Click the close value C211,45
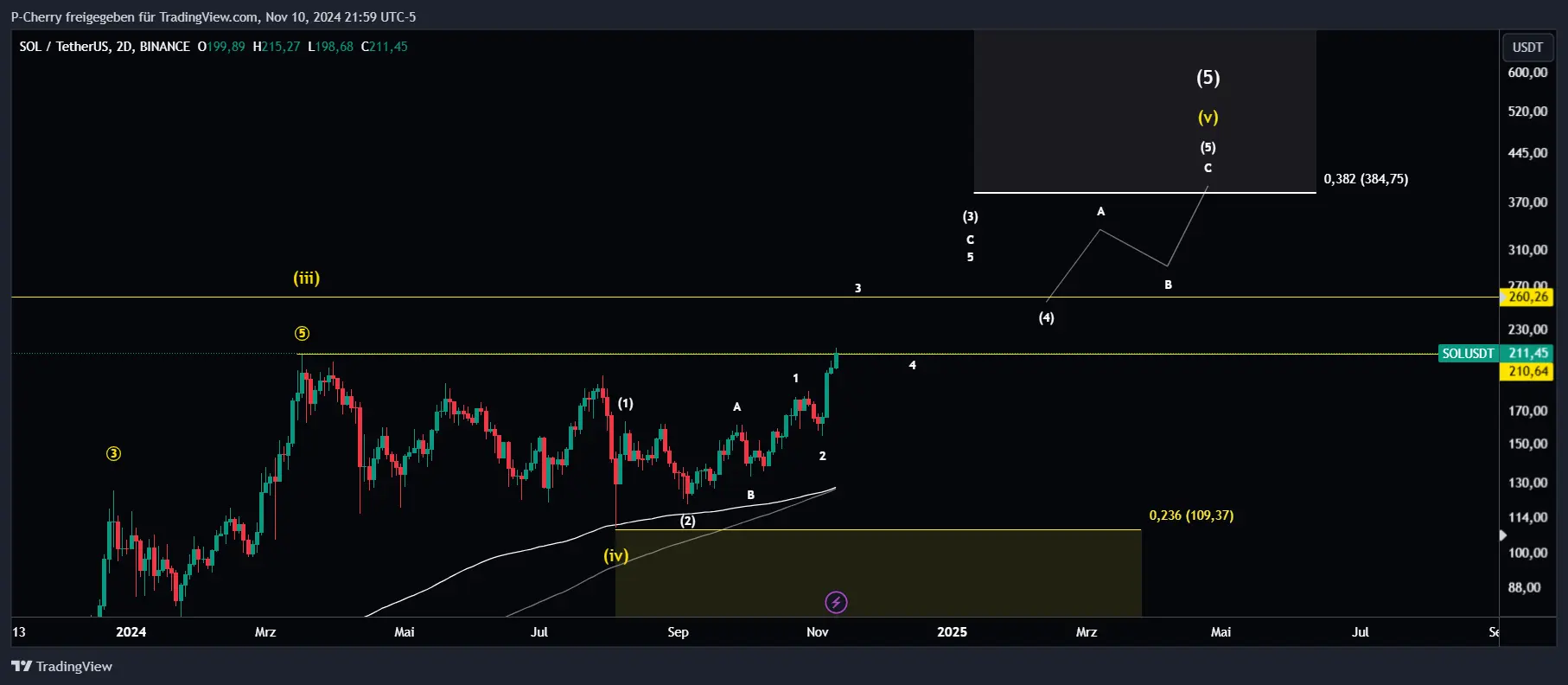 [385, 47]
